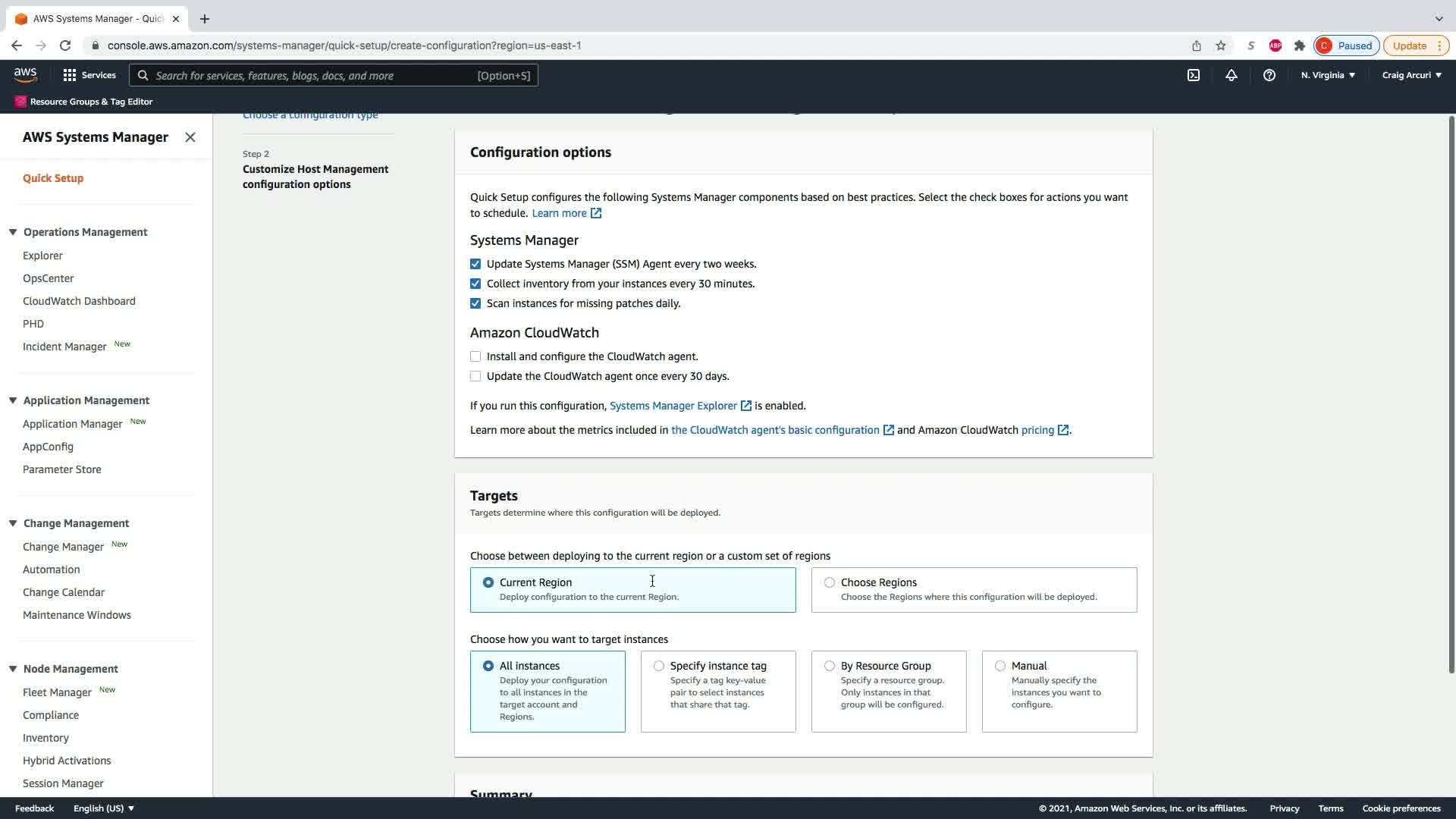Click the help question mark icon
1456x819 pixels.
click(1269, 75)
